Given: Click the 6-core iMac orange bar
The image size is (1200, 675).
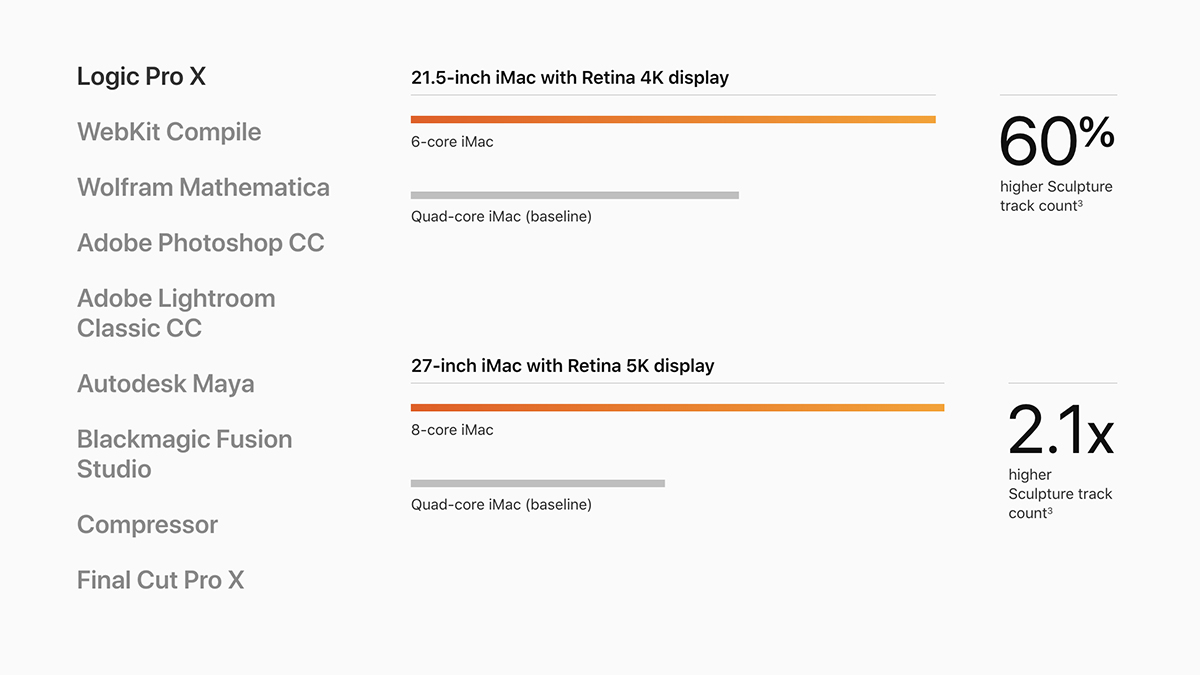Looking at the screenshot, I should pyautogui.click(x=673, y=120).
